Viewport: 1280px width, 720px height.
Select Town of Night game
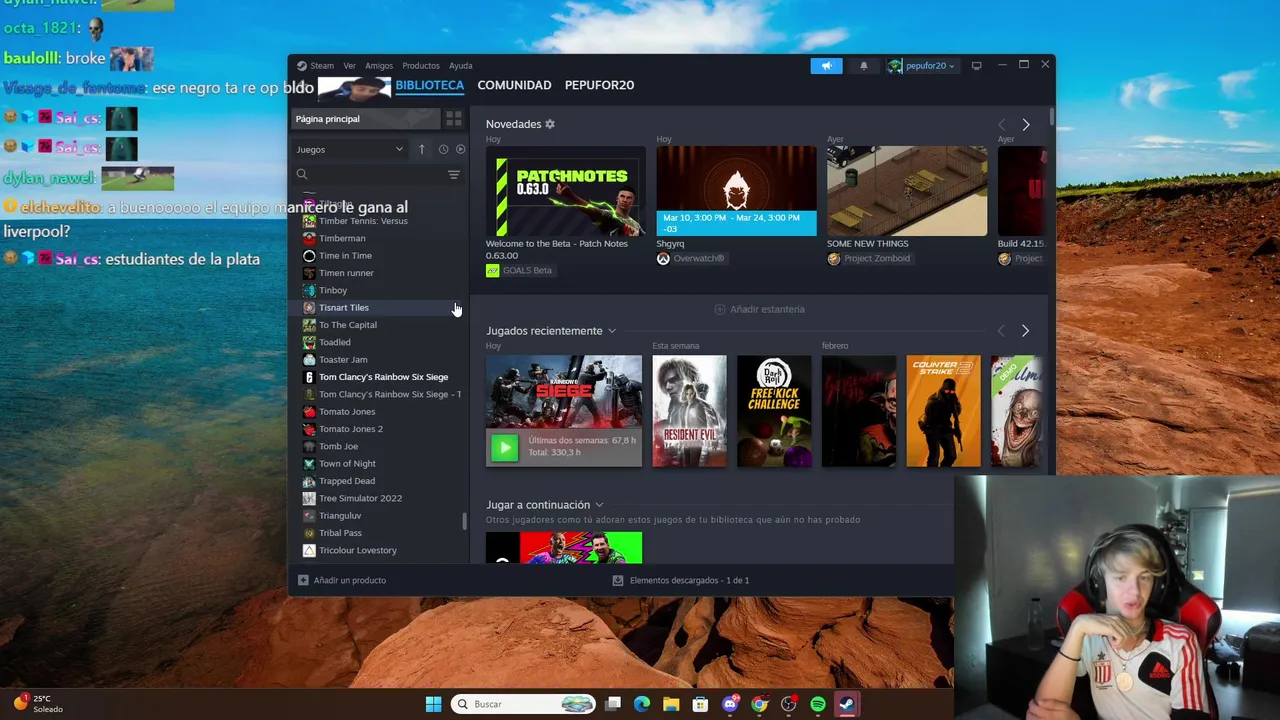pyautogui.click(x=347, y=463)
